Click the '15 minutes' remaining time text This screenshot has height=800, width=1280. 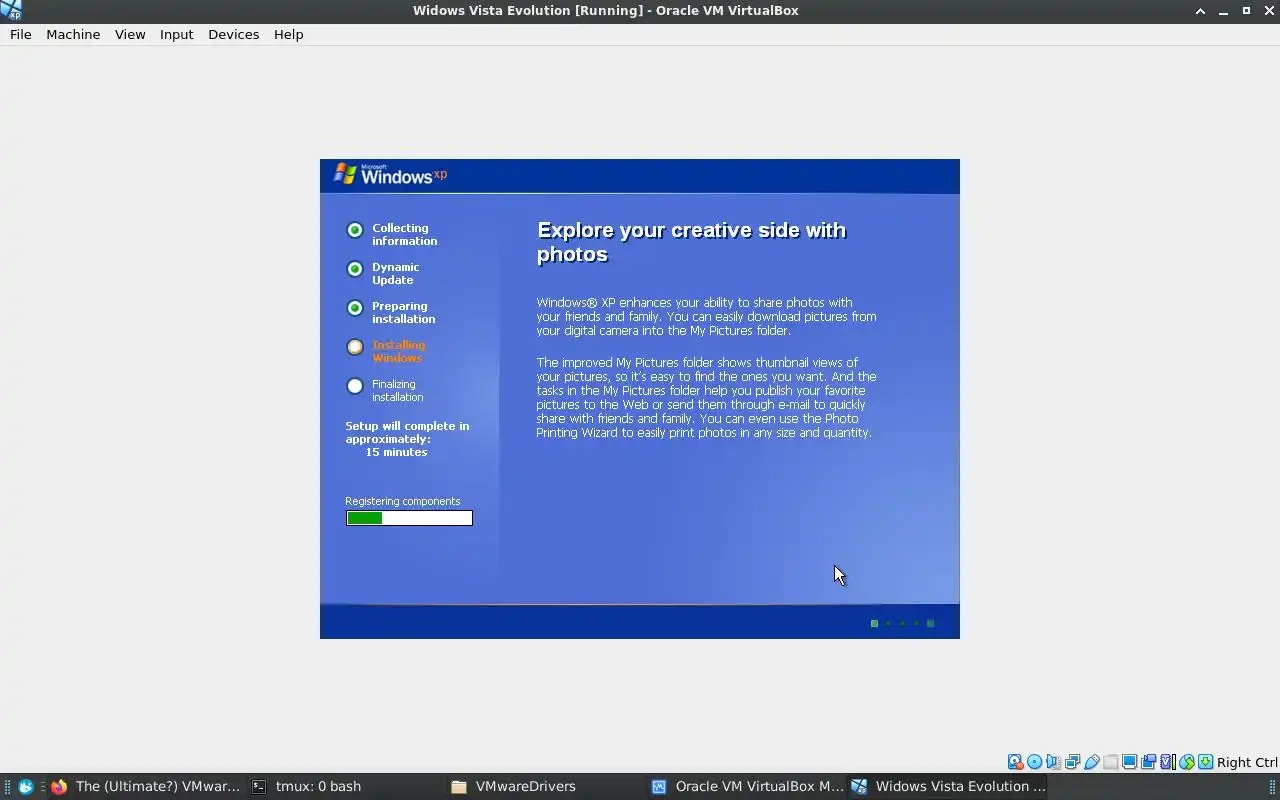[x=396, y=452]
